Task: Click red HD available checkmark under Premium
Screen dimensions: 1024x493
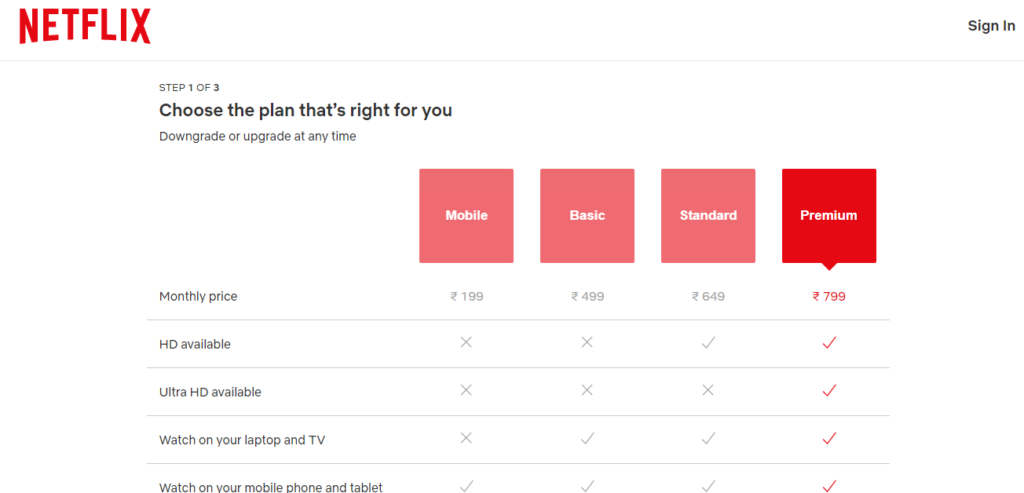Action: pyautogui.click(x=829, y=342)
